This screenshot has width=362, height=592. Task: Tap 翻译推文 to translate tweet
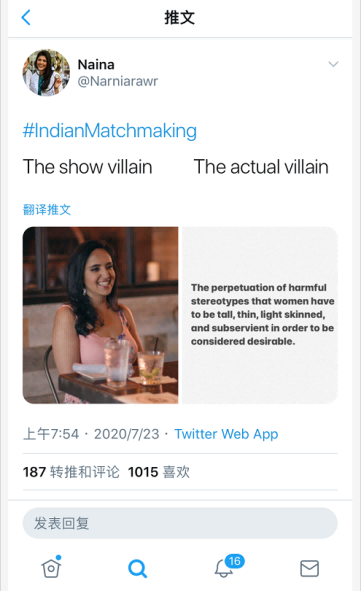47,210
